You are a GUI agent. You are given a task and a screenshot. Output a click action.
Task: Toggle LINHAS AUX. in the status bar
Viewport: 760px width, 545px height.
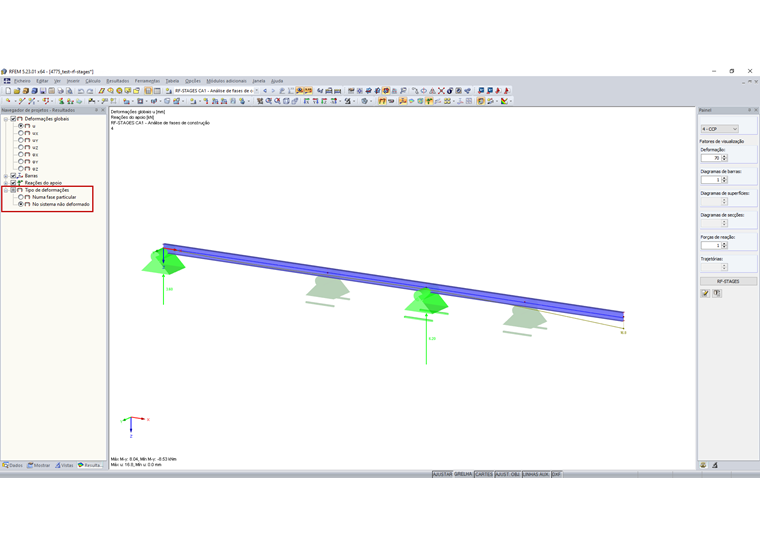(536, 474)
